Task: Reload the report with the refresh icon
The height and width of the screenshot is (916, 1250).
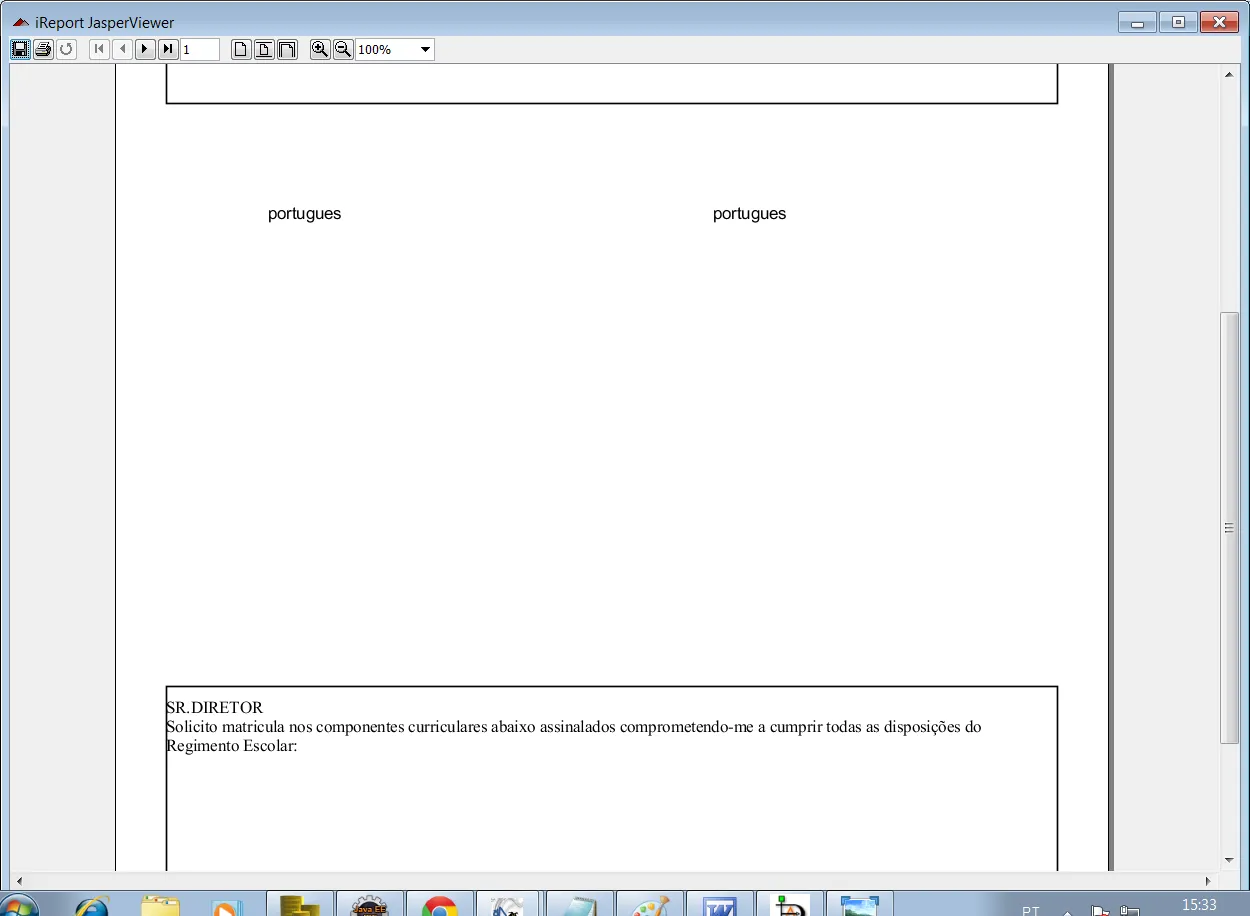Action: (66, 49)
